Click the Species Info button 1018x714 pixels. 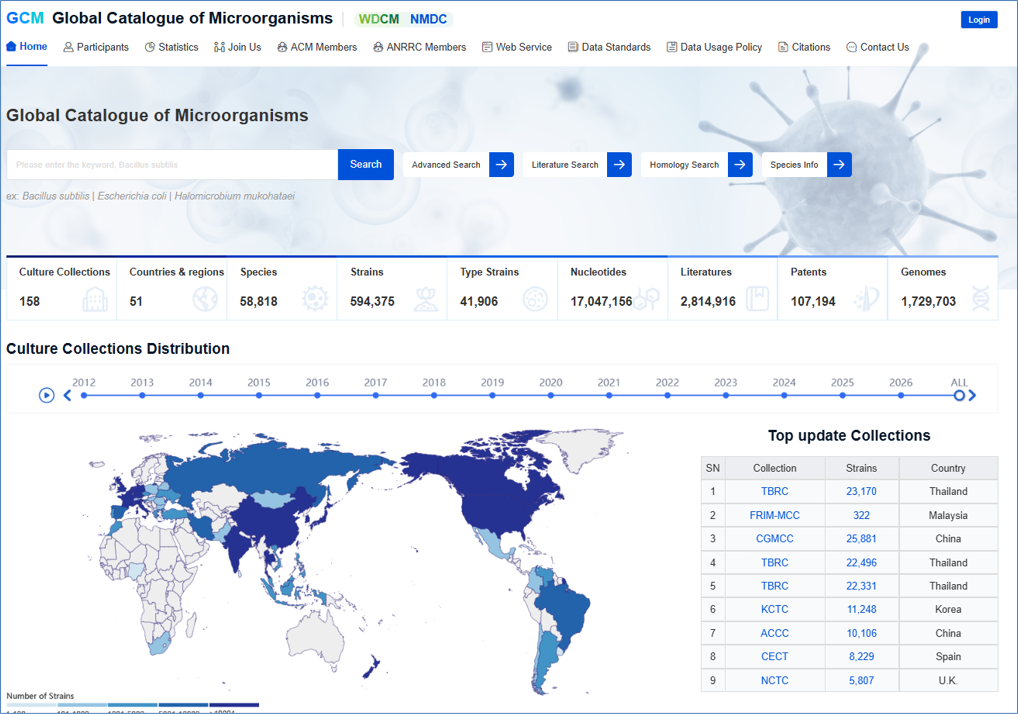[806, 165]
